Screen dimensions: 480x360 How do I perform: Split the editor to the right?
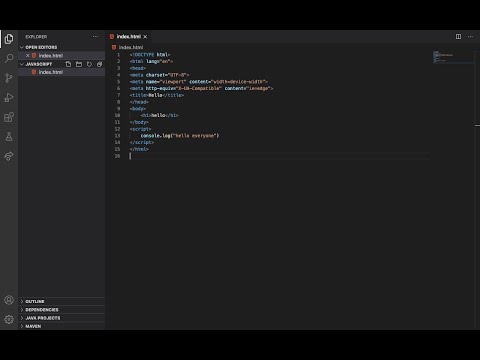point(458,36)
